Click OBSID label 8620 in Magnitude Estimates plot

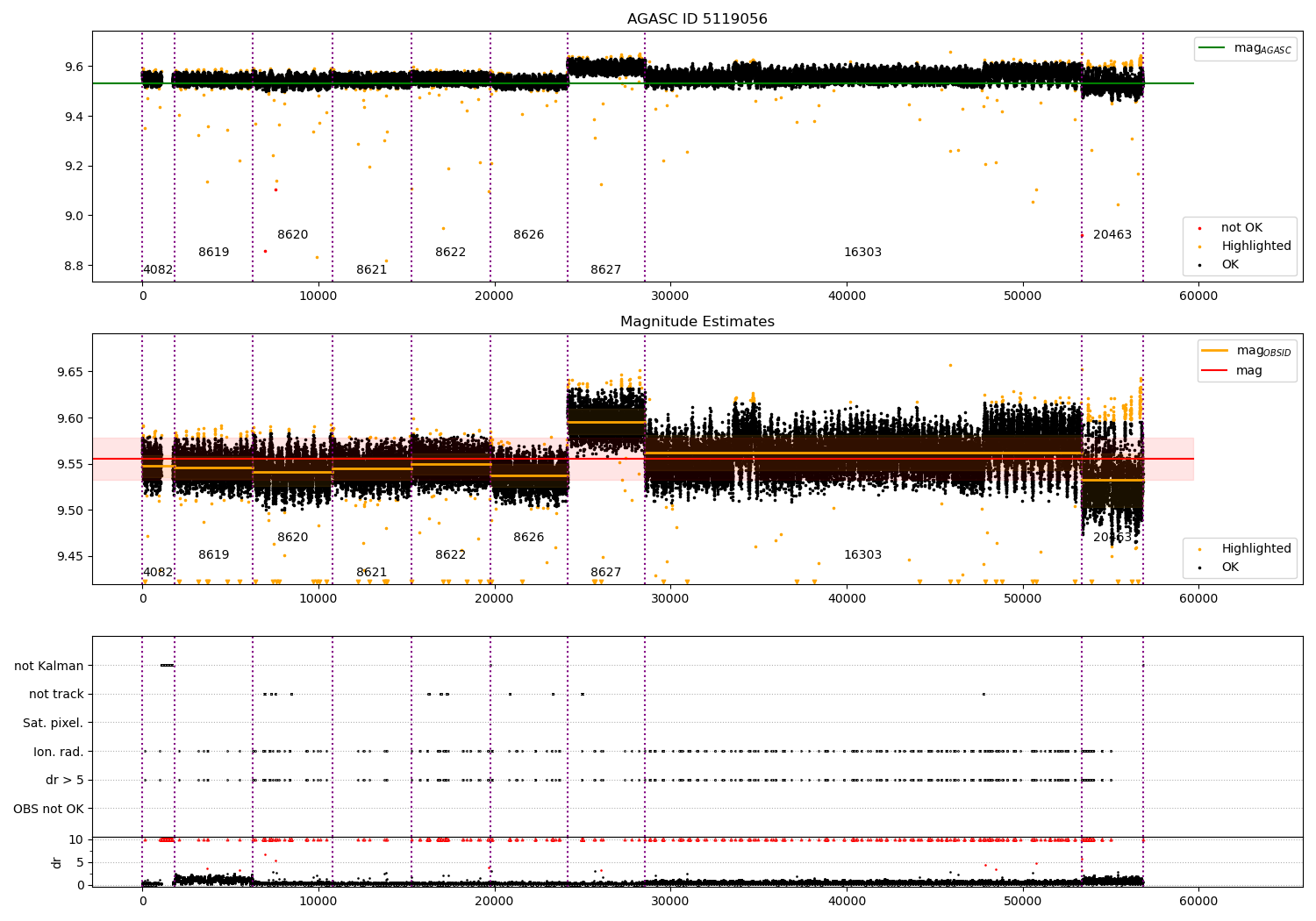tap(293, 538)
